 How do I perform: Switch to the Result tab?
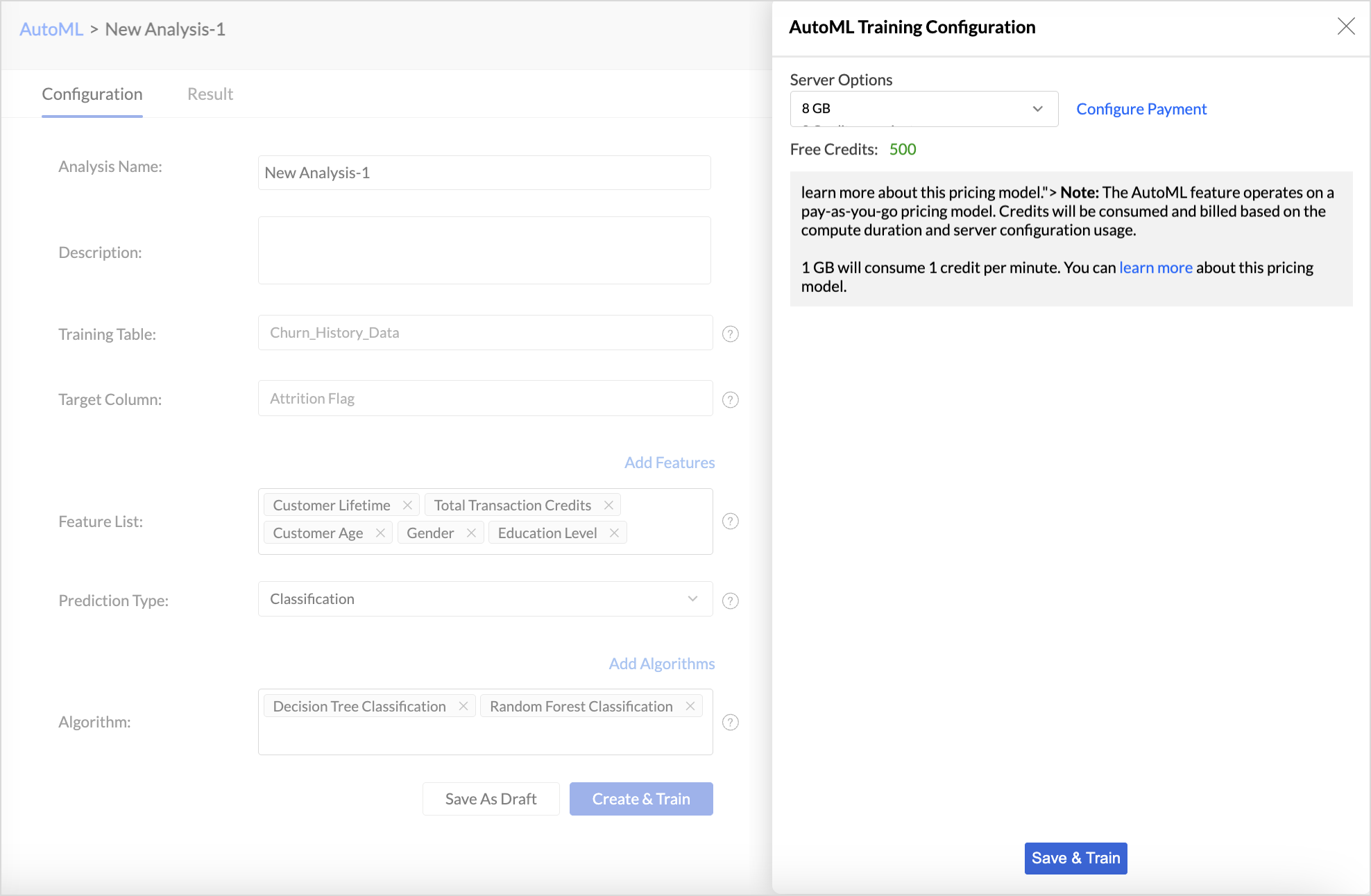tap(210, 94)
